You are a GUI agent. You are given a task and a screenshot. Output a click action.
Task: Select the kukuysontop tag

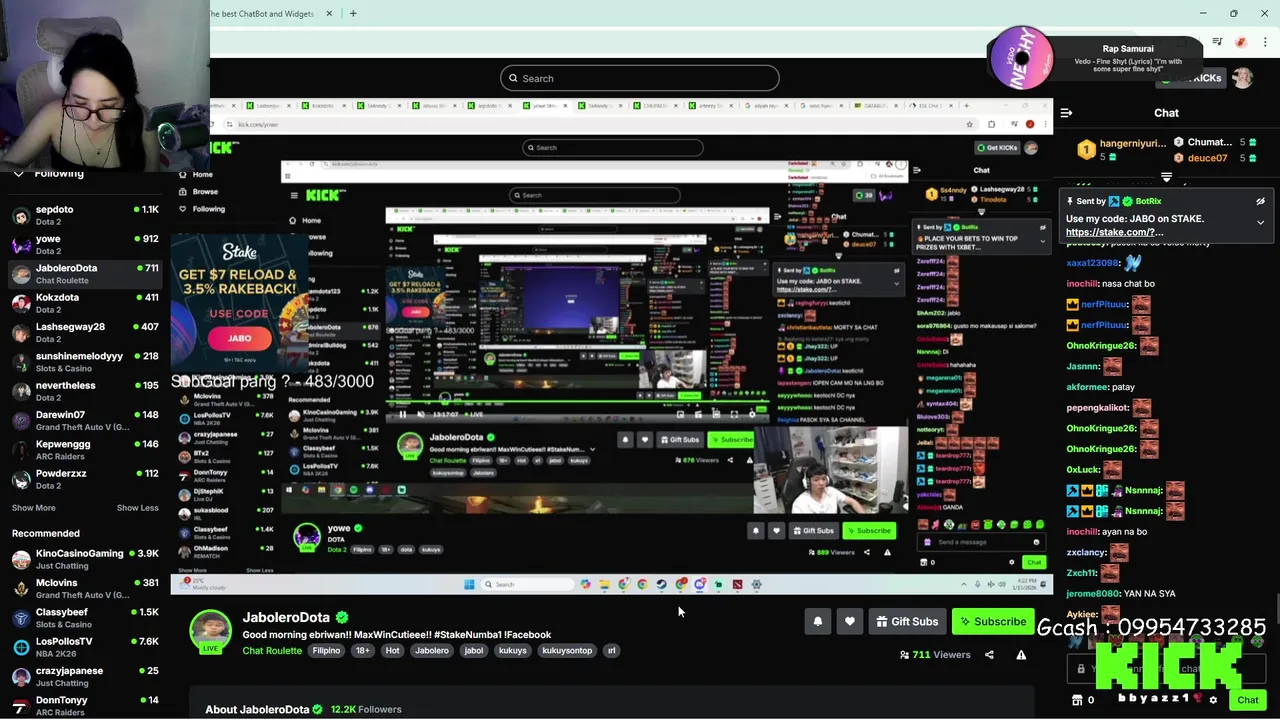pyautogui.click(x=567, y=651)
